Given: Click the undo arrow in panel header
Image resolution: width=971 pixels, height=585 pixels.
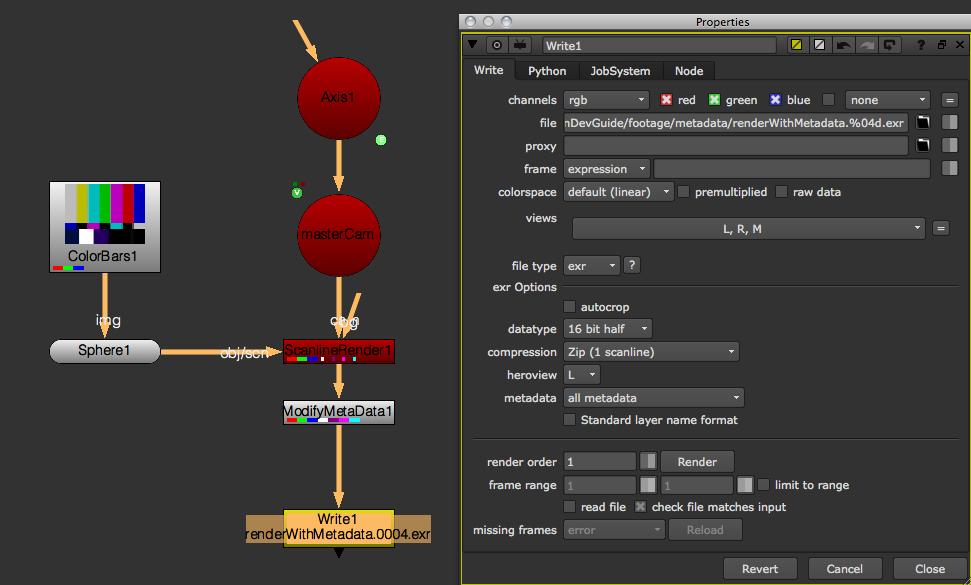Looking at the screenshot, I should [843, 45].
